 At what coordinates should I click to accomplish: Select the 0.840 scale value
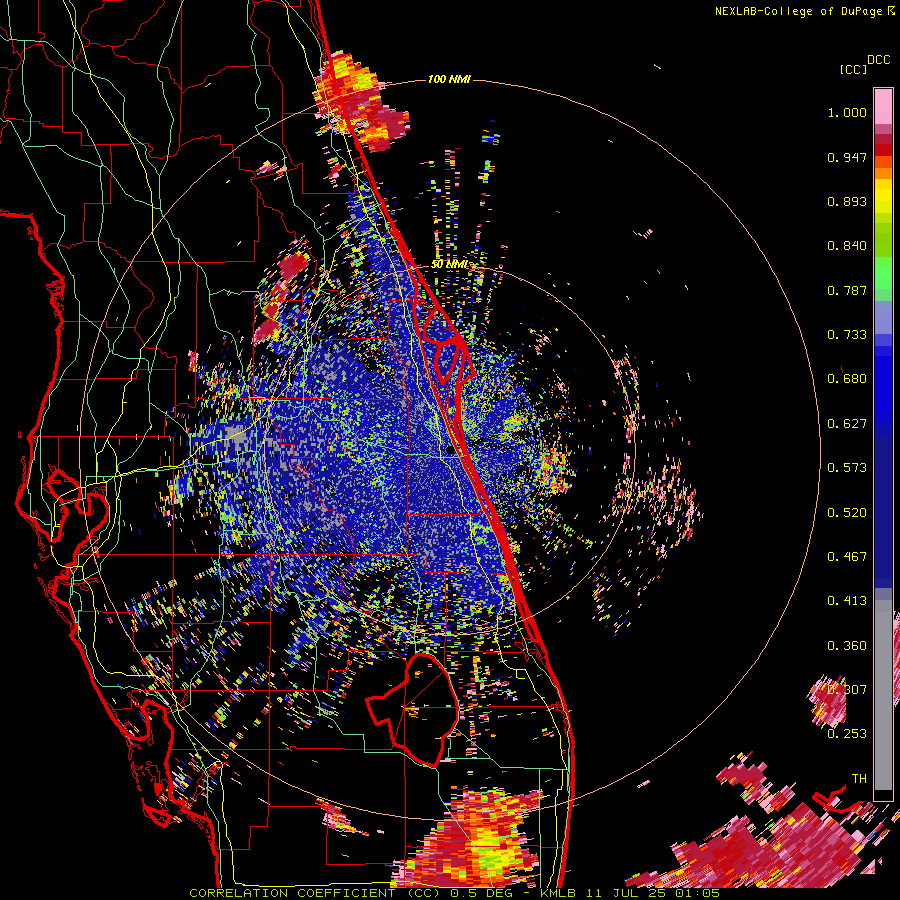click(847, 246)
